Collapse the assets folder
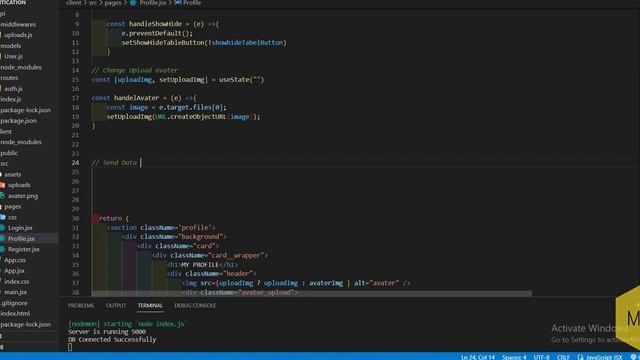 click(13, 174)
